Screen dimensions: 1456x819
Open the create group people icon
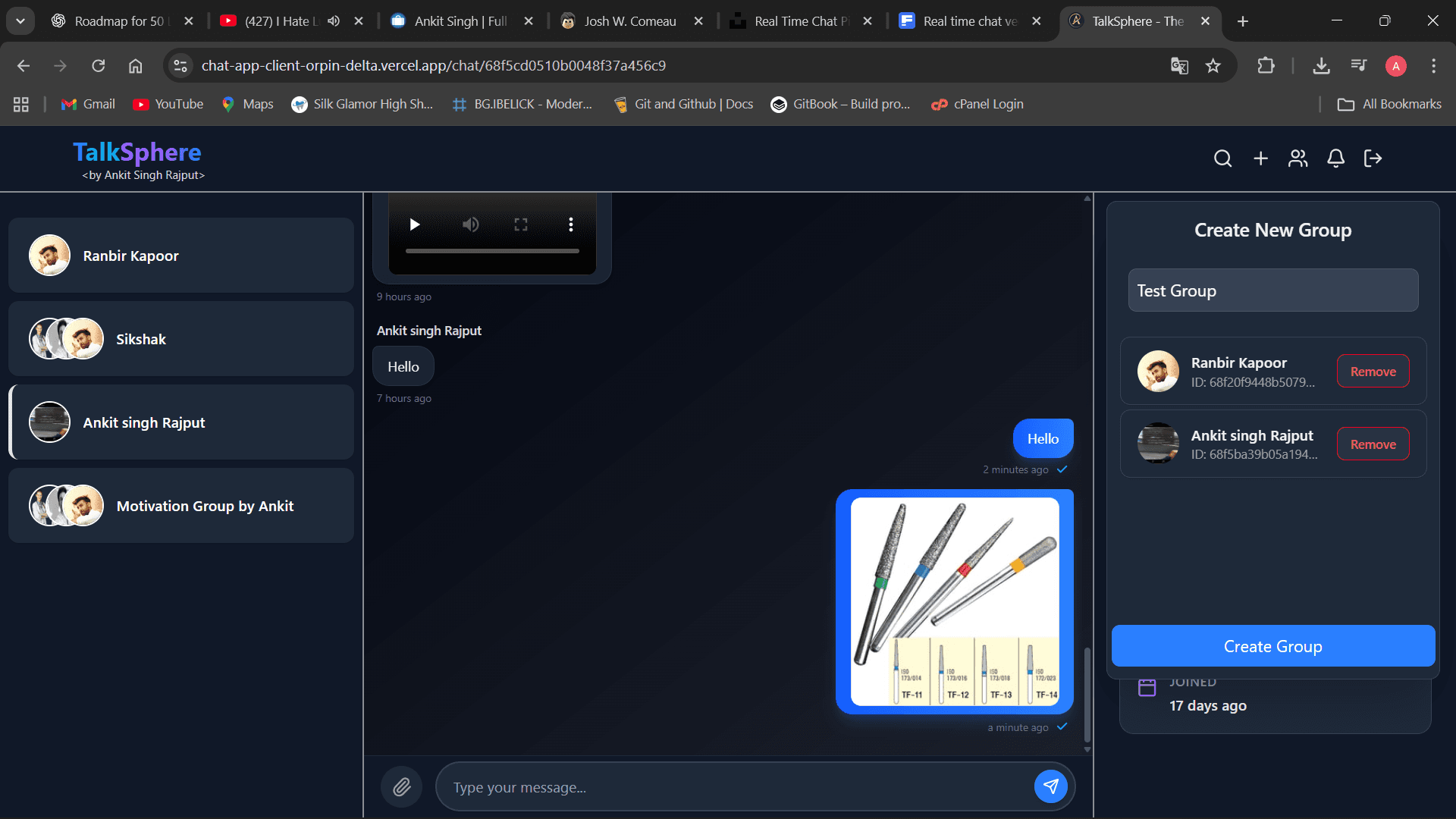point(1298,158)
